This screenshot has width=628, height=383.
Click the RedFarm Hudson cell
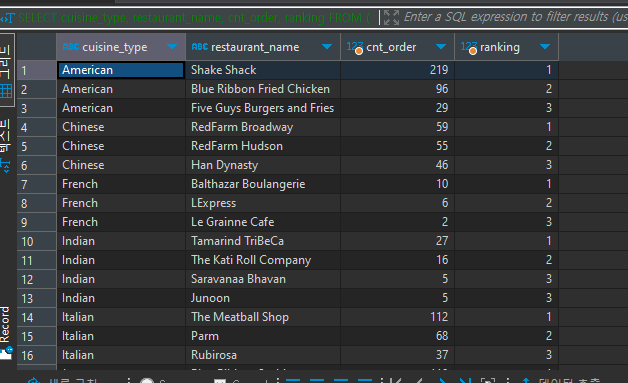pyautogui.click(x=263, y=146)
